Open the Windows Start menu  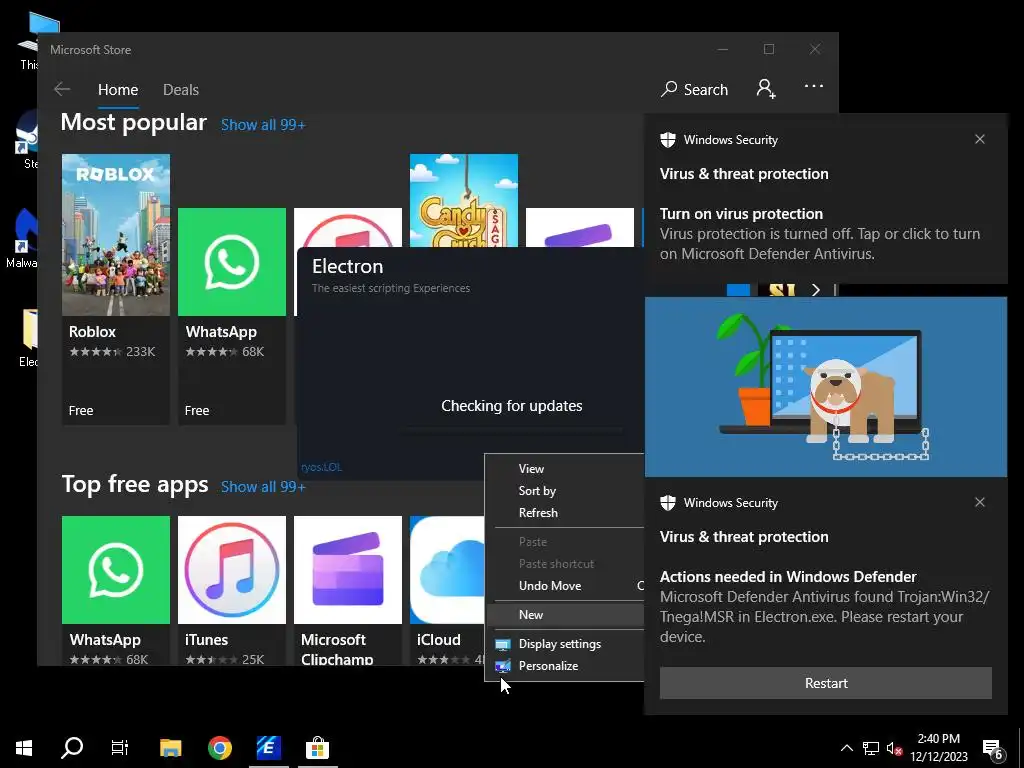click(24, 748)
